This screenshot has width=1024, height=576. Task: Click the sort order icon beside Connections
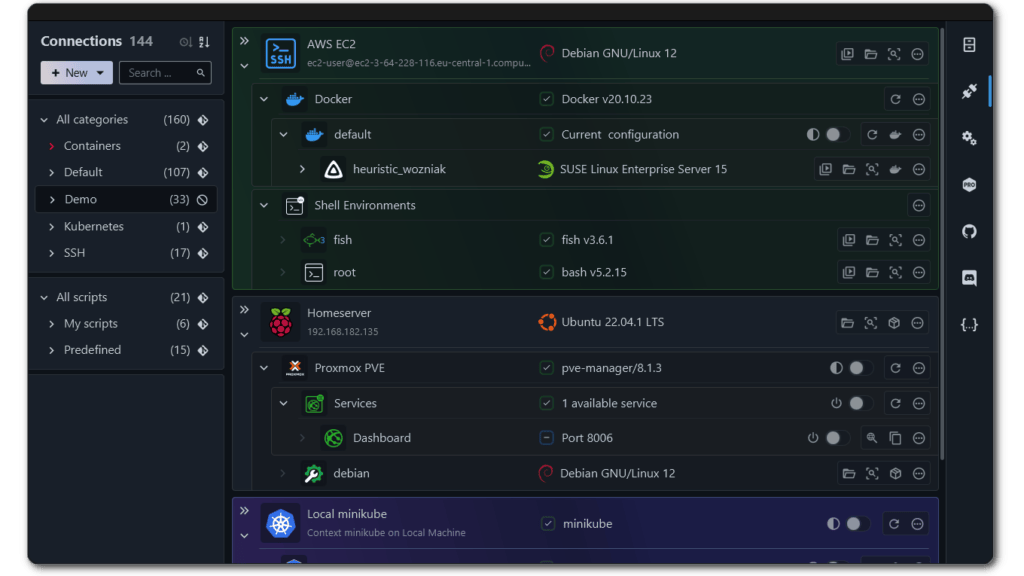tap(204, 42)
